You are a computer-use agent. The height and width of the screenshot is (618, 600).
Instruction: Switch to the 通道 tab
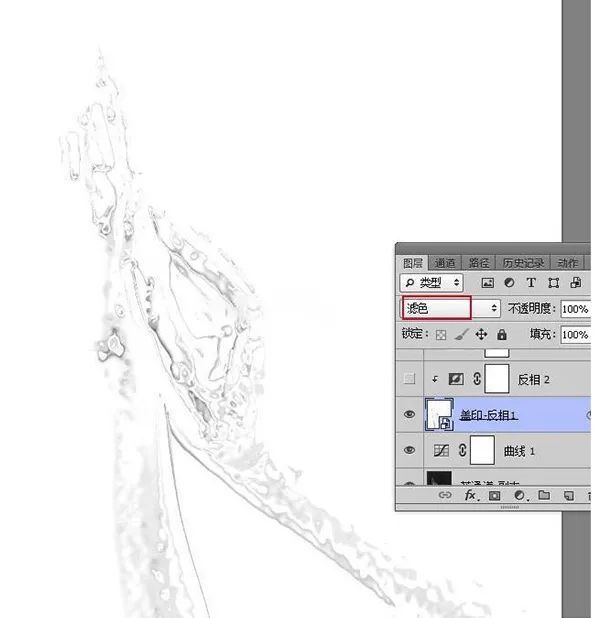[445, 263]
